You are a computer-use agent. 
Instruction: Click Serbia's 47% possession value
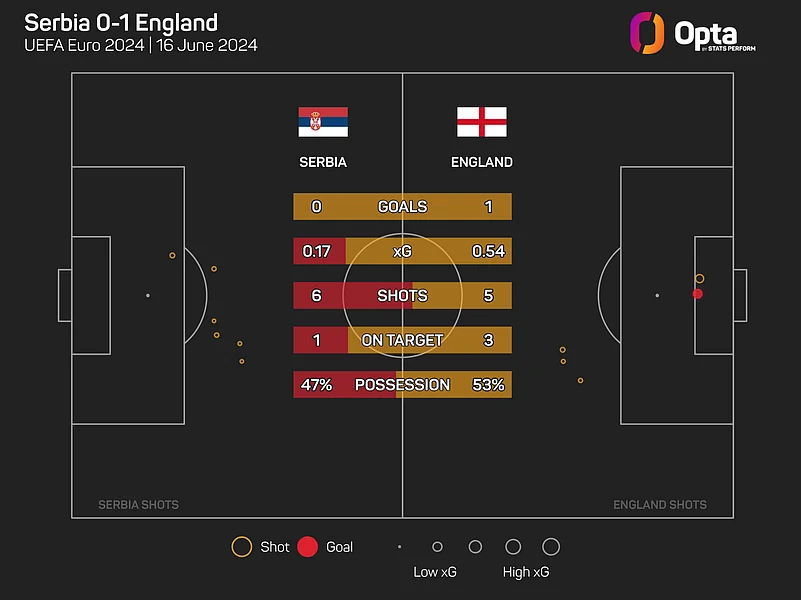[x=316, y=385]
